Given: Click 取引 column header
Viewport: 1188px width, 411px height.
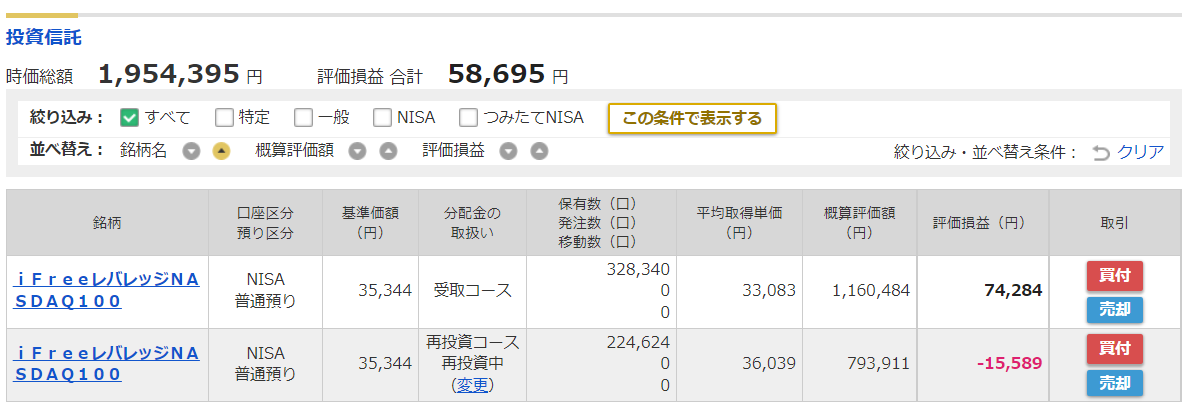Looking at the screenshot, I should (1115, 223).
